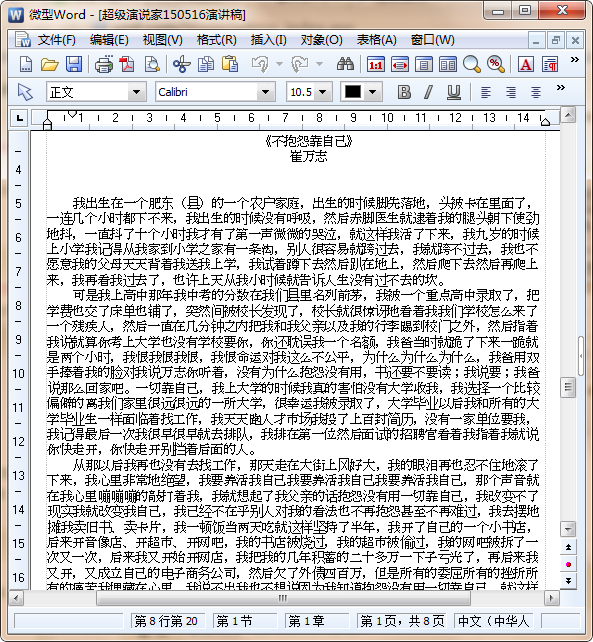Click the vertical scrollbar thumb
Image resolution: width=593 pixels, height=642 pixels.
point(568,387)
